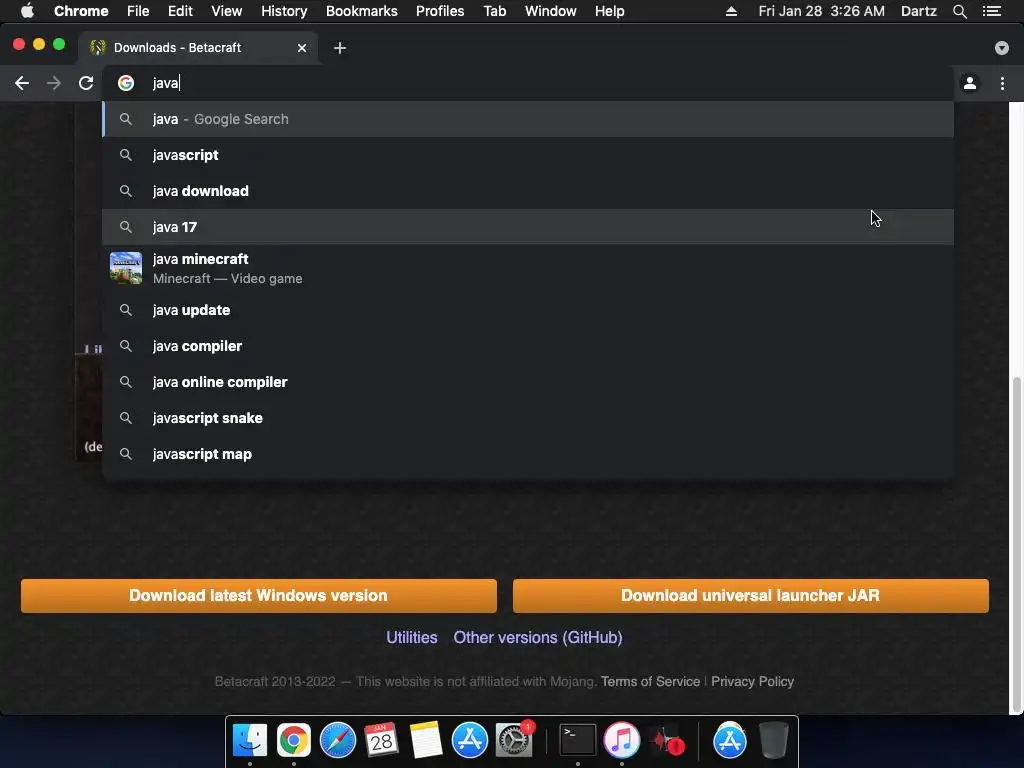Screen dimensions: 1024x768
Task: Choose the 'java update' suggestion
Action: (x=528, y=310)
